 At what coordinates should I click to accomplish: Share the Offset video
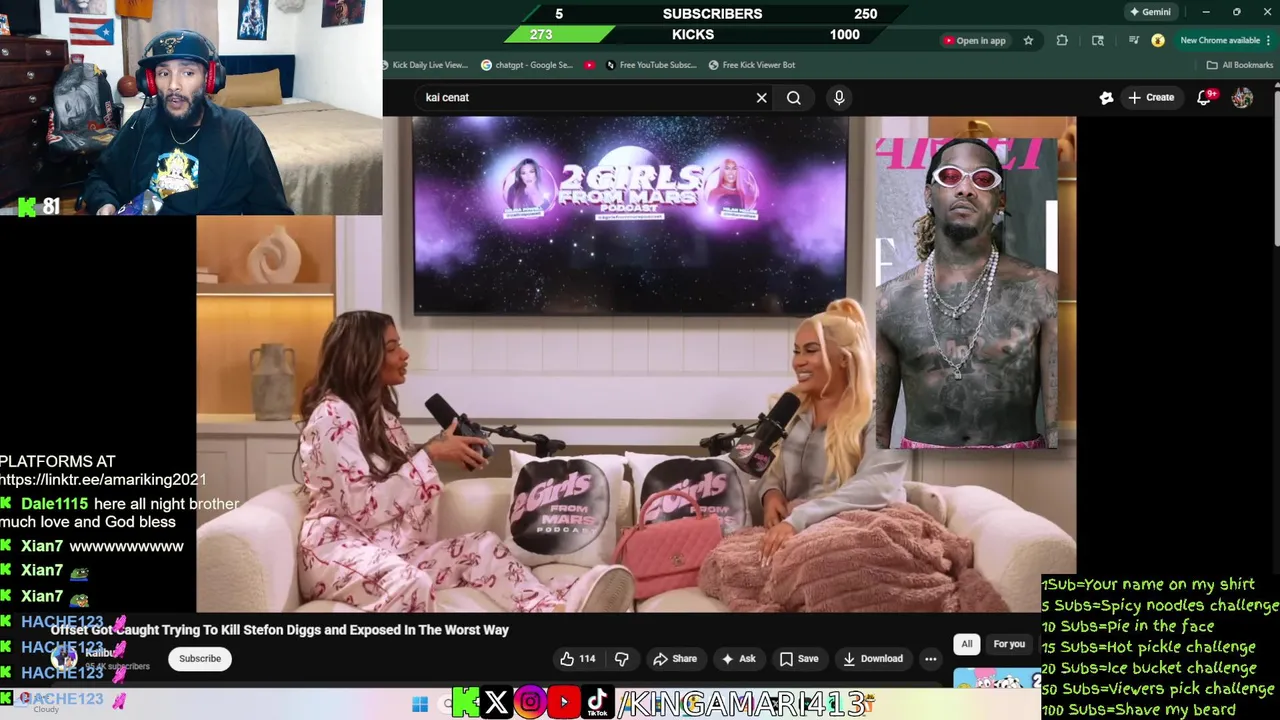click(x=674, y=658)
